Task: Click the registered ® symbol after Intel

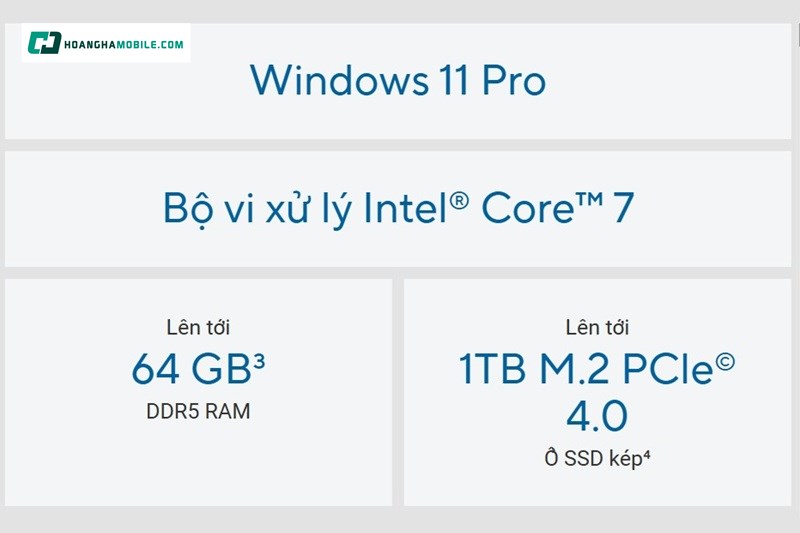Action: [x=459, y=200]
